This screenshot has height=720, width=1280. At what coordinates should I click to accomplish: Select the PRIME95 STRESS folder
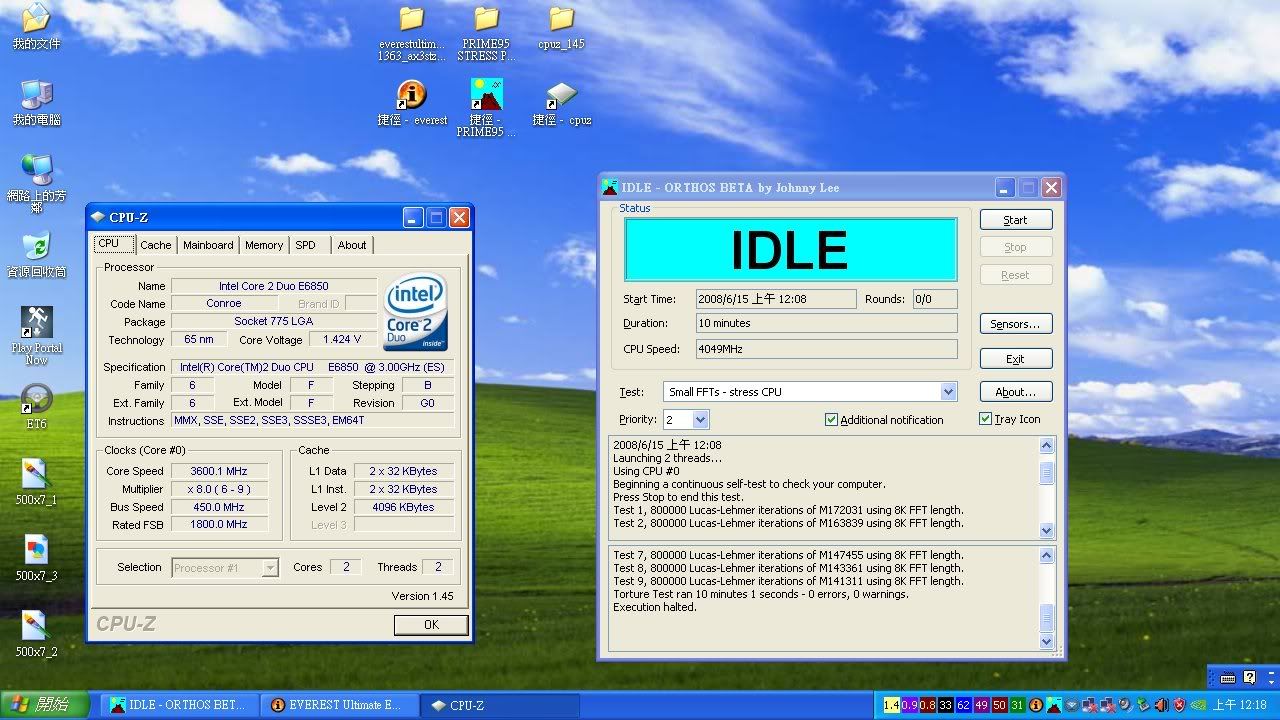pyautogui.click(x=486, y=33)
